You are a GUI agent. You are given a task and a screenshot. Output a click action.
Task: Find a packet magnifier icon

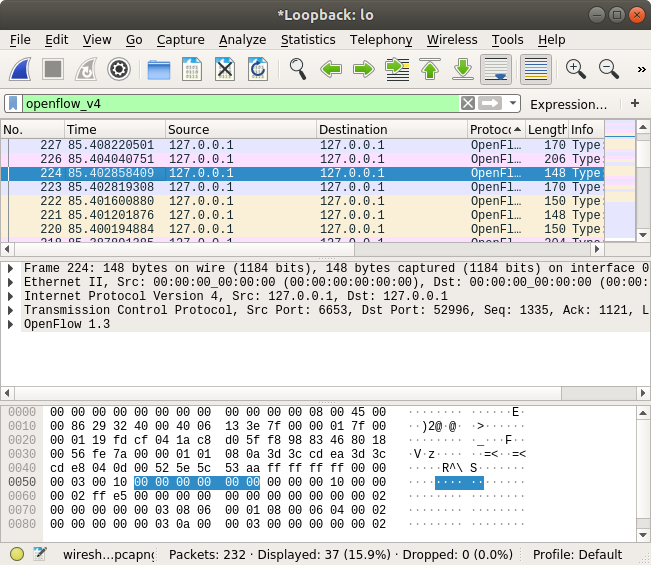tap(298, 69)
